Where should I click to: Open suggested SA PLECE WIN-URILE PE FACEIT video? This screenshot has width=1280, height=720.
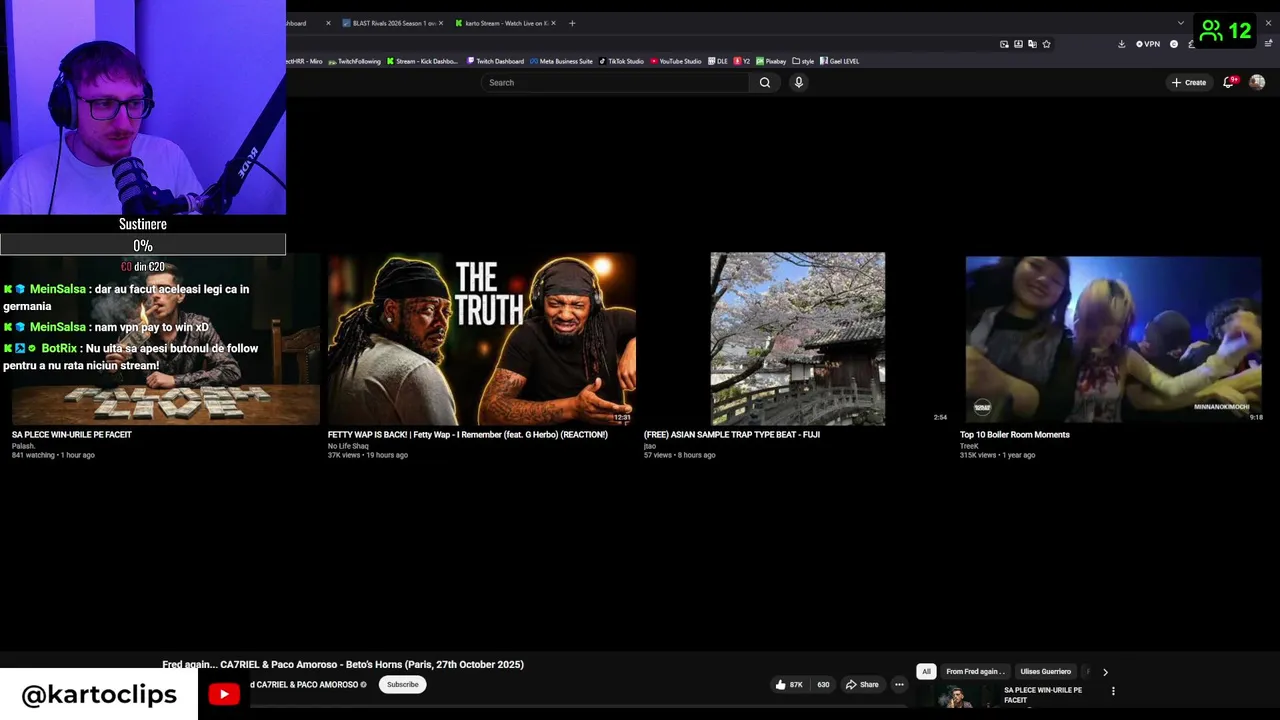pyautogui.click(x=1042, y=695)
